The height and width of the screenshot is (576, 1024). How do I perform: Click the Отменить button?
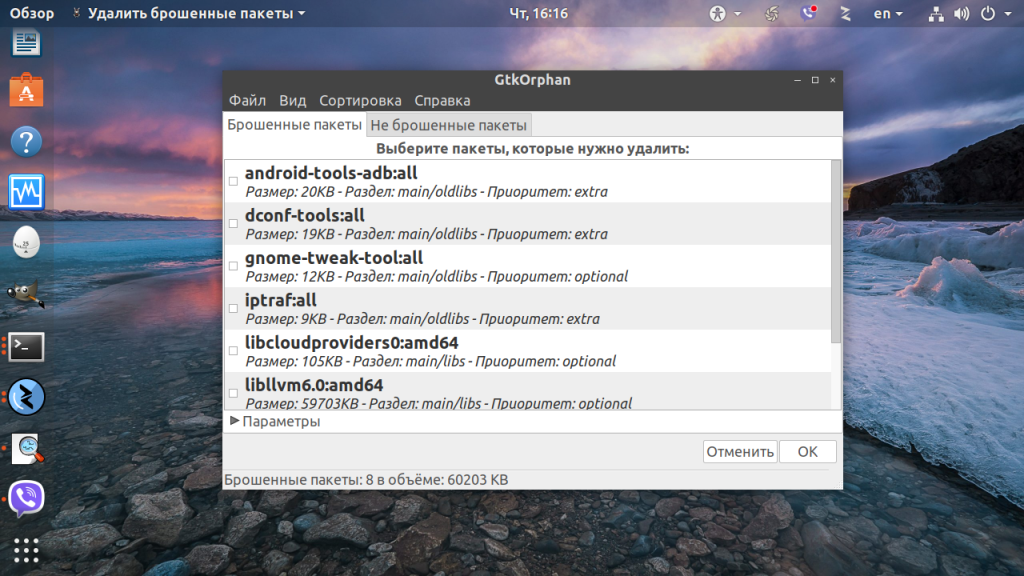coord(740,452)
